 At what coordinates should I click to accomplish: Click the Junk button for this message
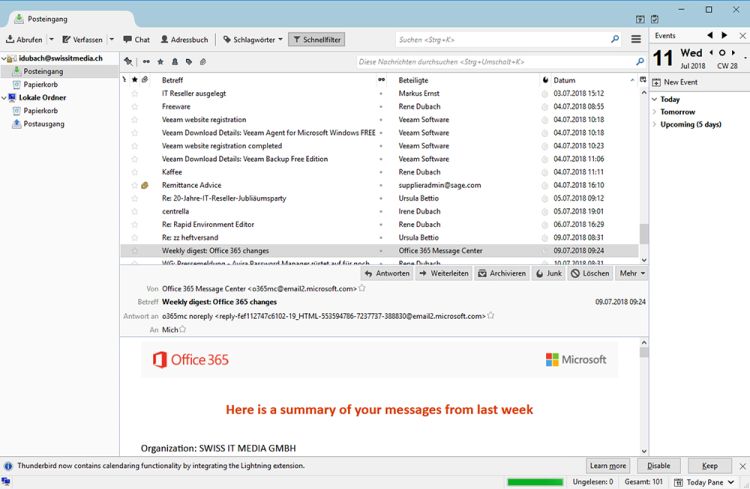549,273
